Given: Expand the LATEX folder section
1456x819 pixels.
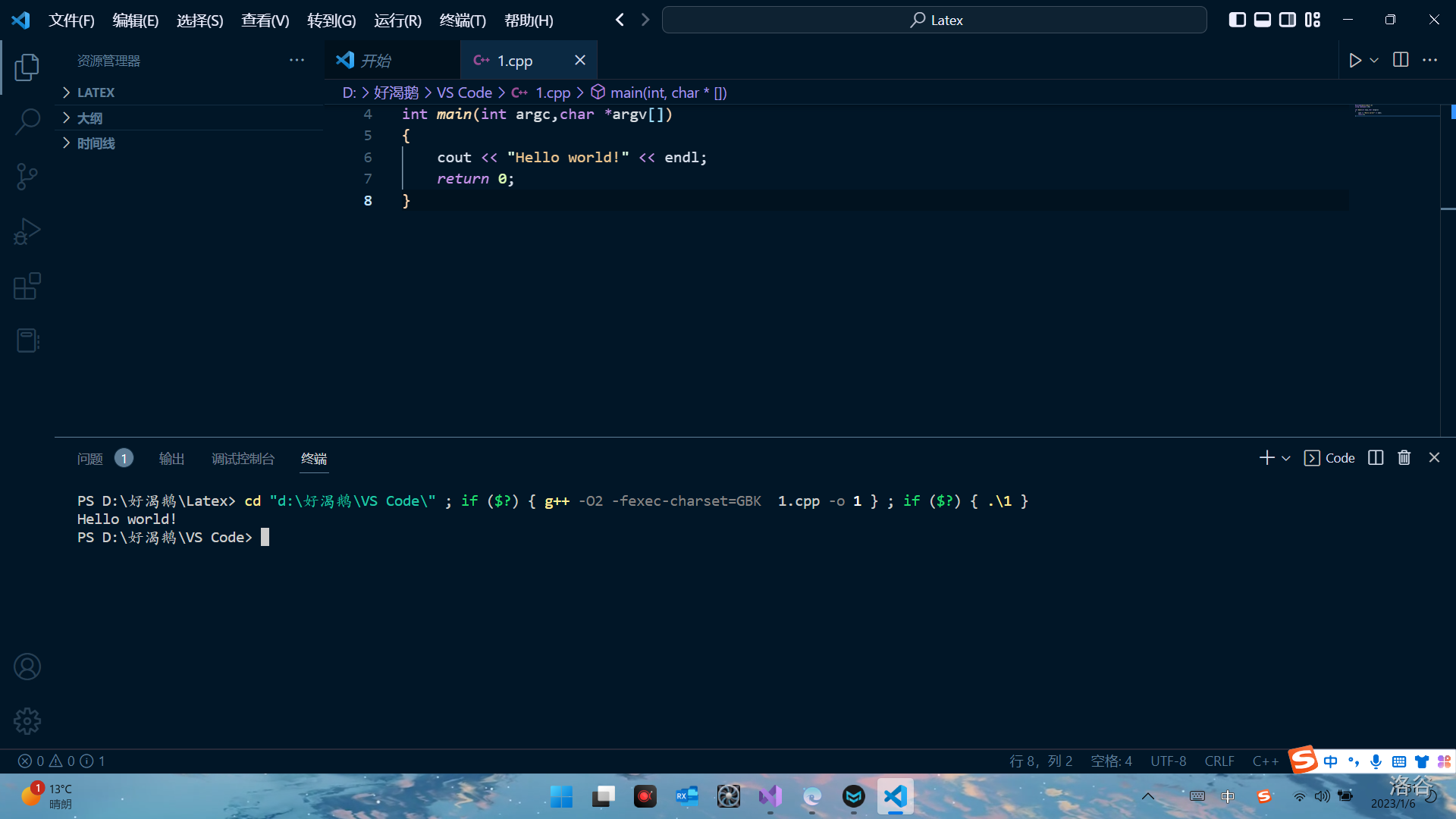Looking at the screenshot, I should tap(96, 93).
